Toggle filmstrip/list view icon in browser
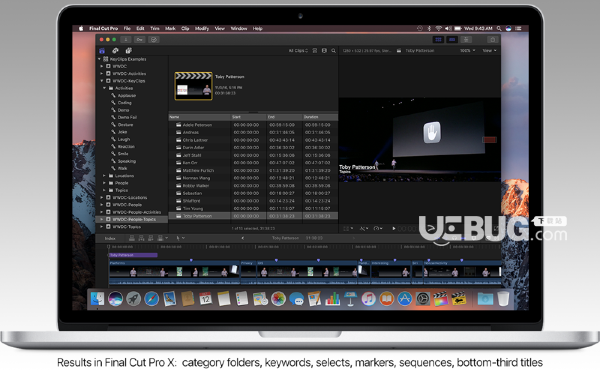600x375 pixels. (x=324, y=51)
